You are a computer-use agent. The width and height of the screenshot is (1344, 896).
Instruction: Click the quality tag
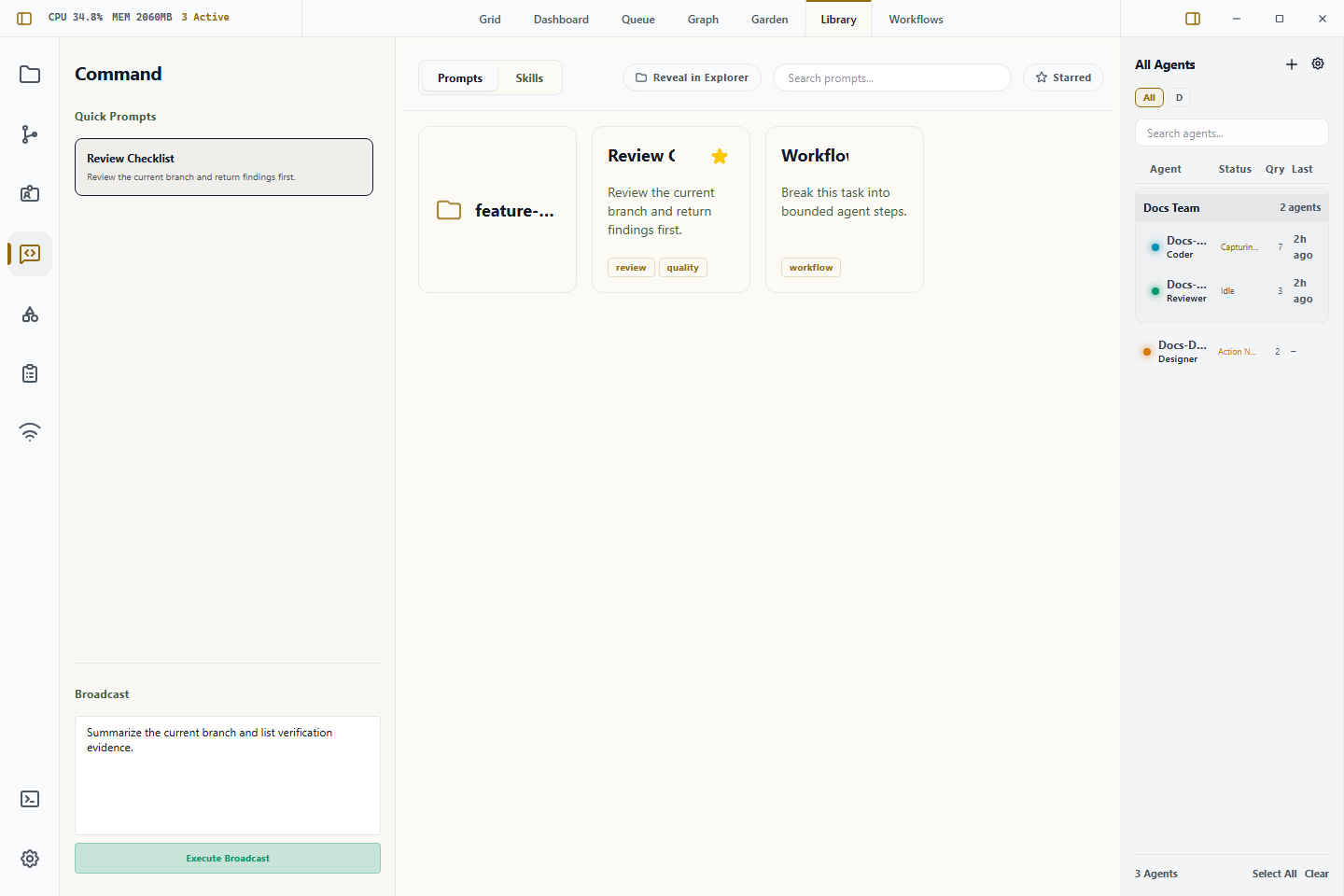click(x=683, y=268)
